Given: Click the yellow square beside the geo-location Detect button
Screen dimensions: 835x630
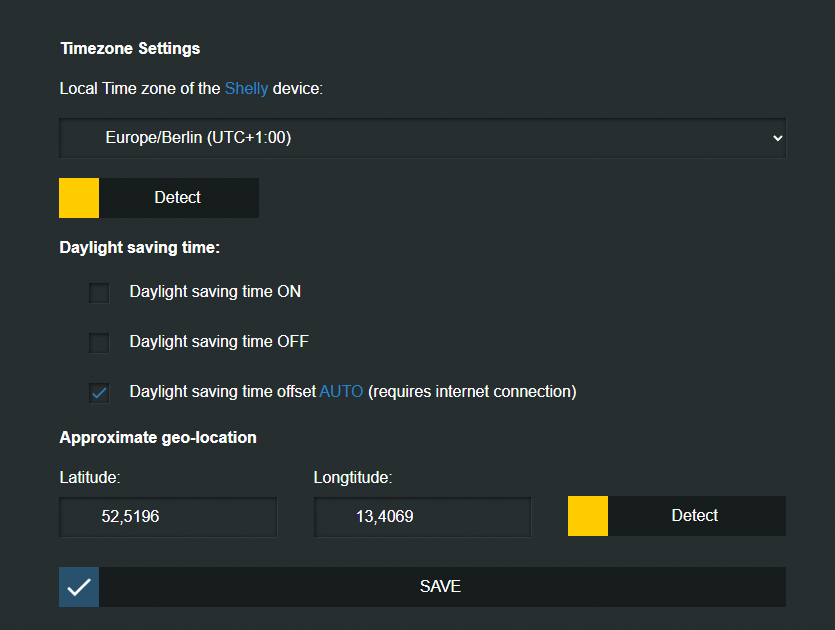Looking at the screenshot, I should click(x=588, y=516).
